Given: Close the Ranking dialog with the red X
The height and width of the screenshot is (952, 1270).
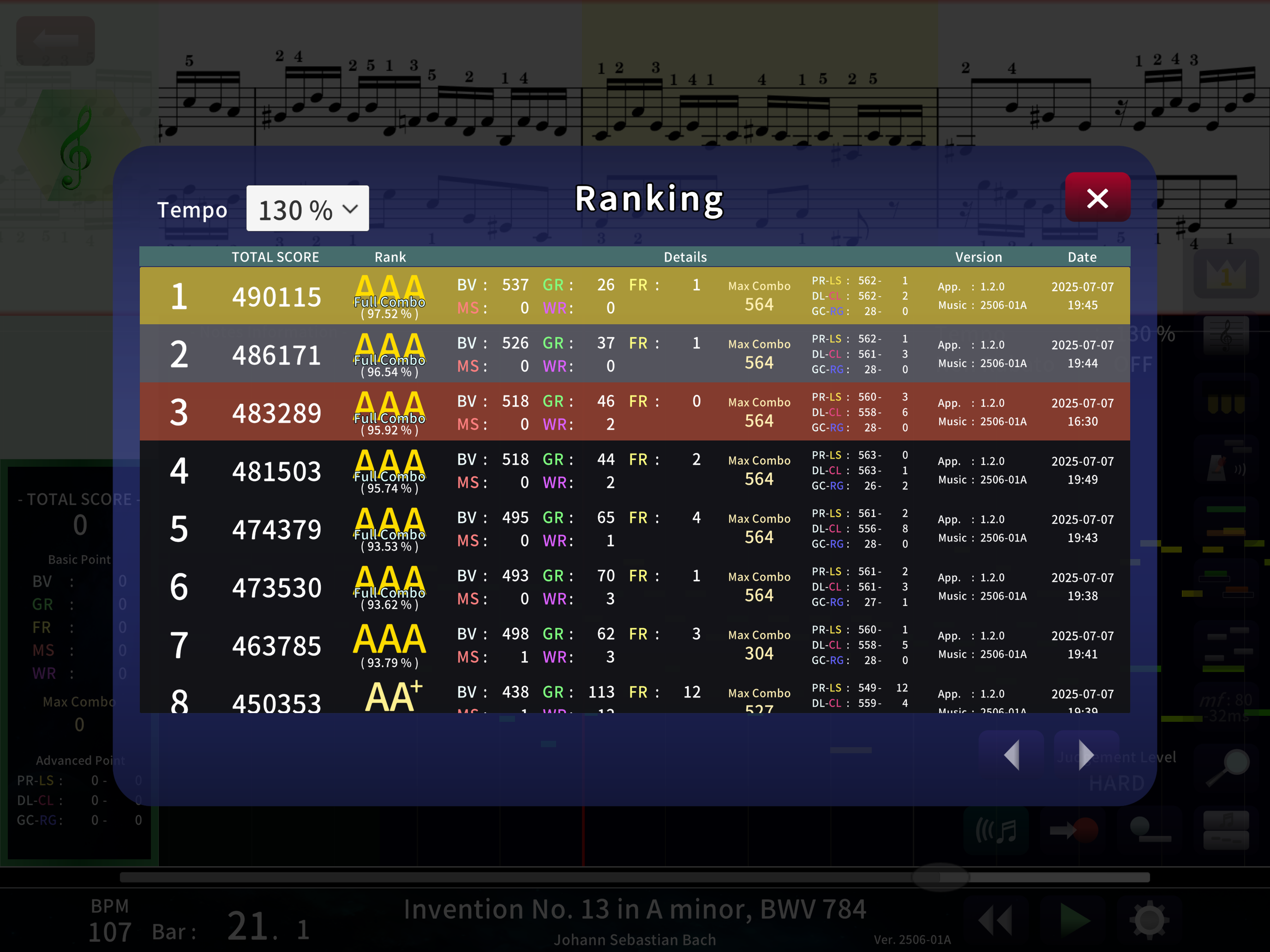Looking at the screenshot, I should coord(1097,197).
